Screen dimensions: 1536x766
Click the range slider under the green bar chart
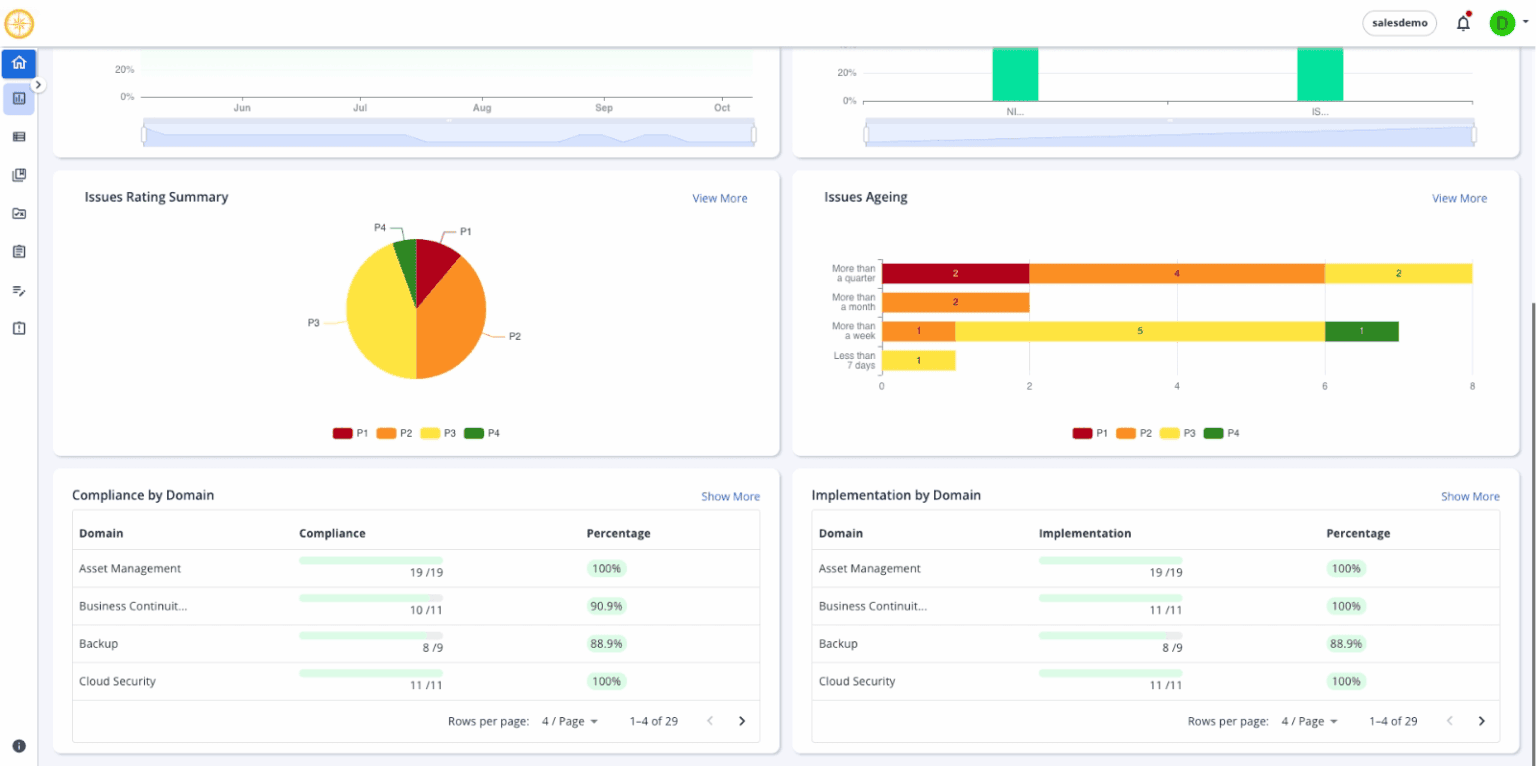coord(1170,134)
